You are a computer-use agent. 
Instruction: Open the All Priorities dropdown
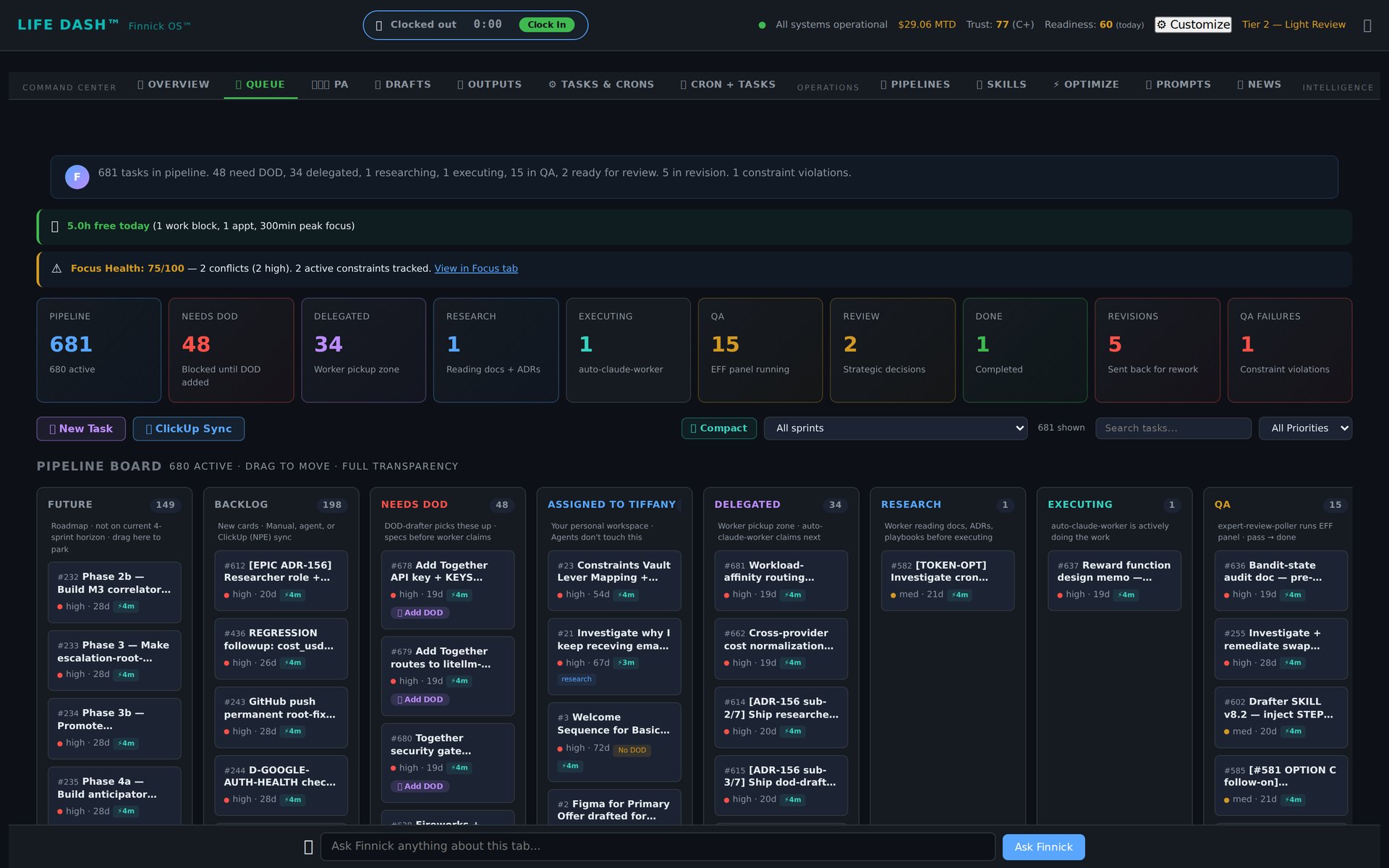pos(1305,428)
